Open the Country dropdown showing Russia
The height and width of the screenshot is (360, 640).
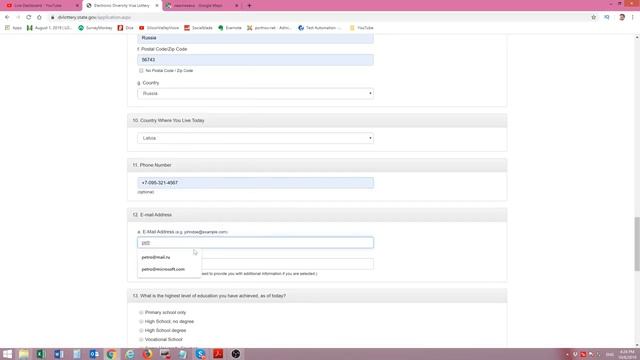[256, 93]
